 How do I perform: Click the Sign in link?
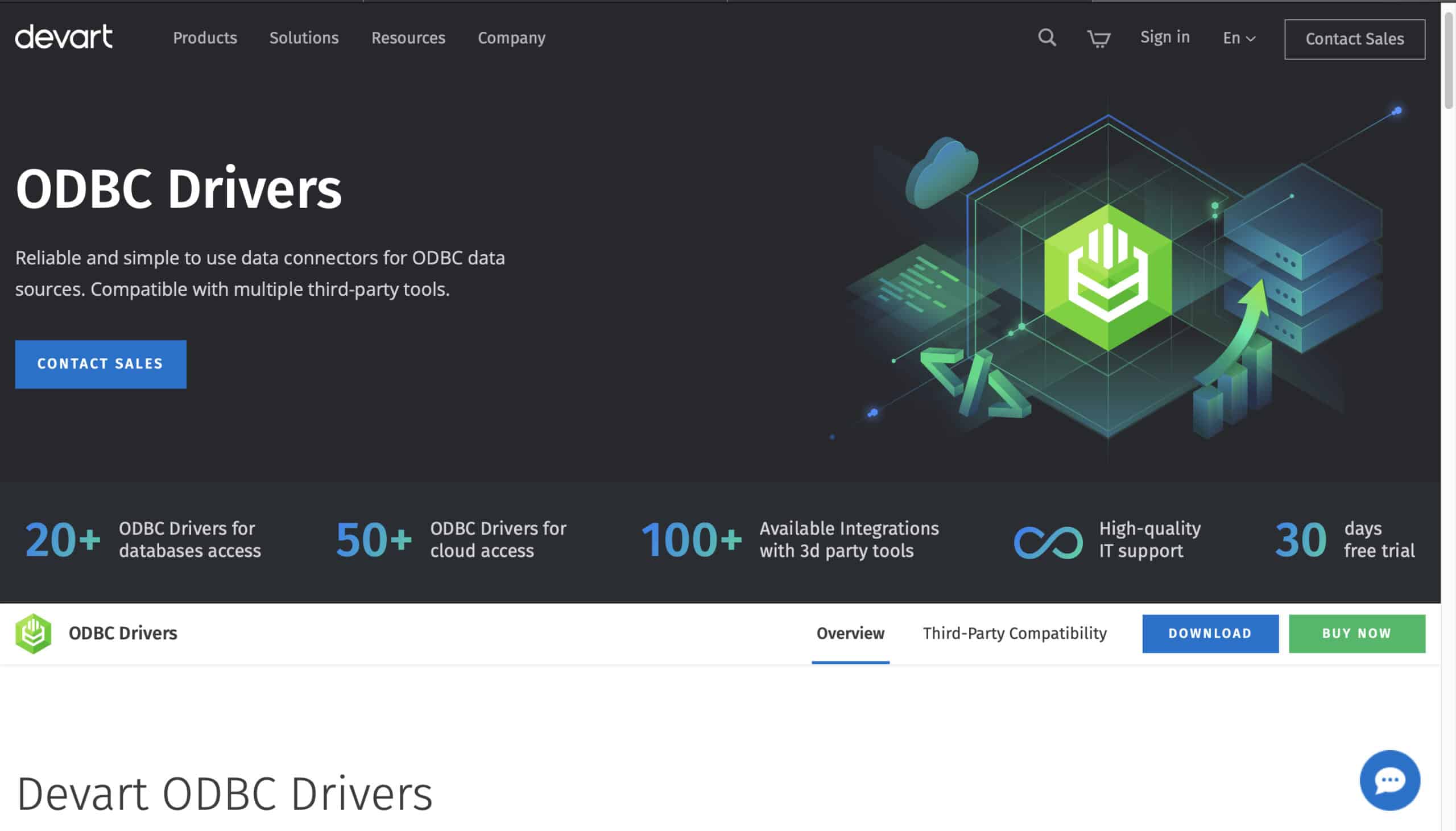coord(1164,37)
